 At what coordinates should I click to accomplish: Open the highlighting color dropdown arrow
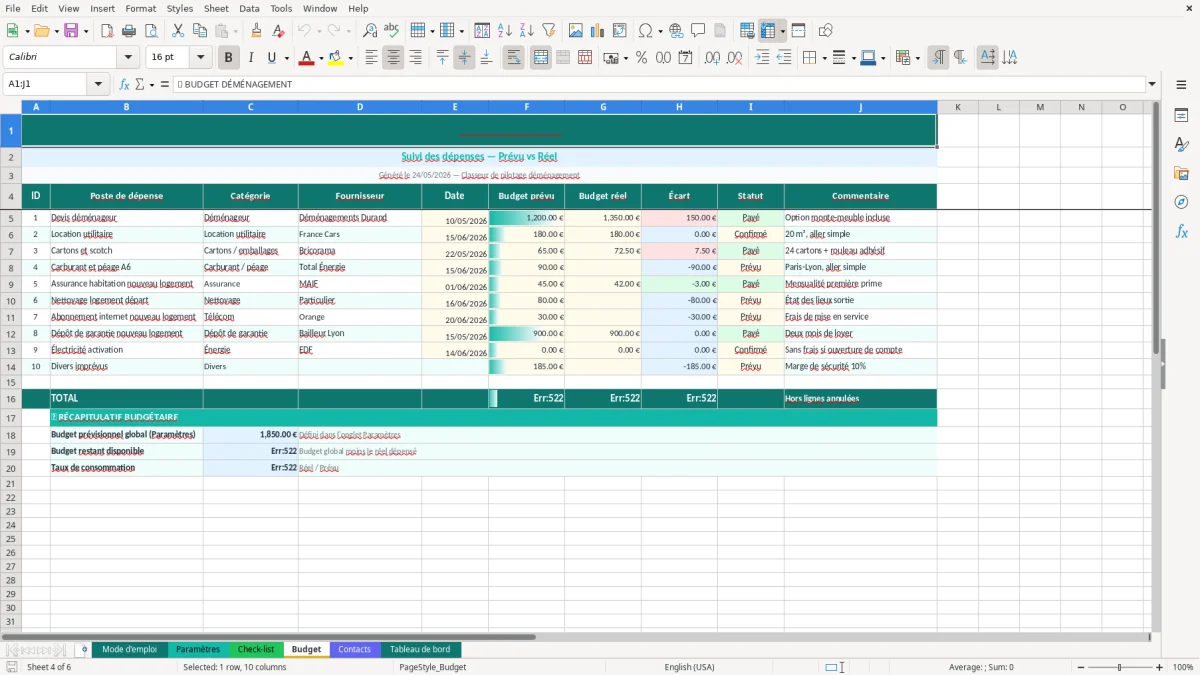[x=350, y=58]
